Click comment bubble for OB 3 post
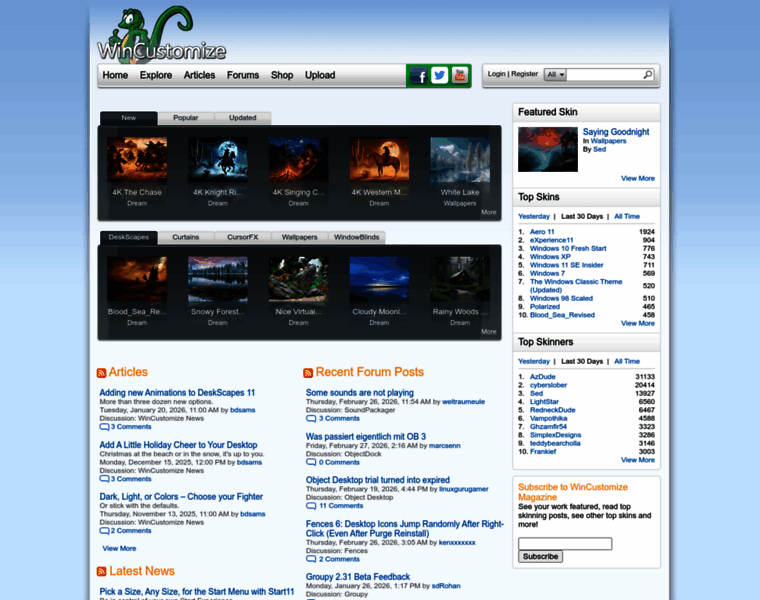760x600 pixels. tap(311, 462)
